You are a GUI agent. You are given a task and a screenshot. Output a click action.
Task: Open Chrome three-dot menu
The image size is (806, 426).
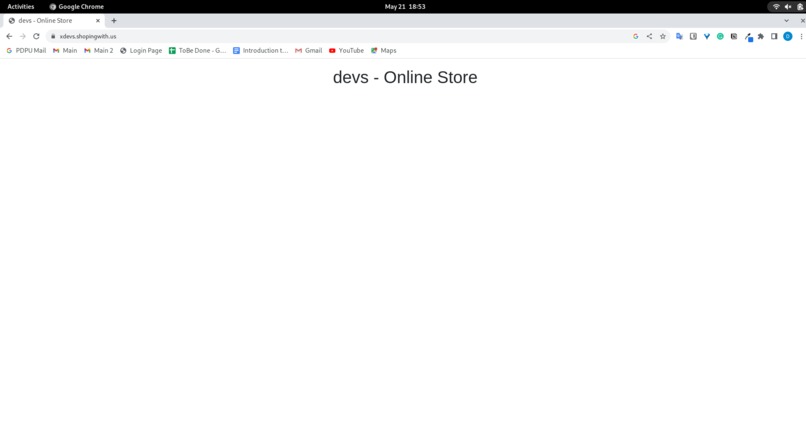(801, 36)
